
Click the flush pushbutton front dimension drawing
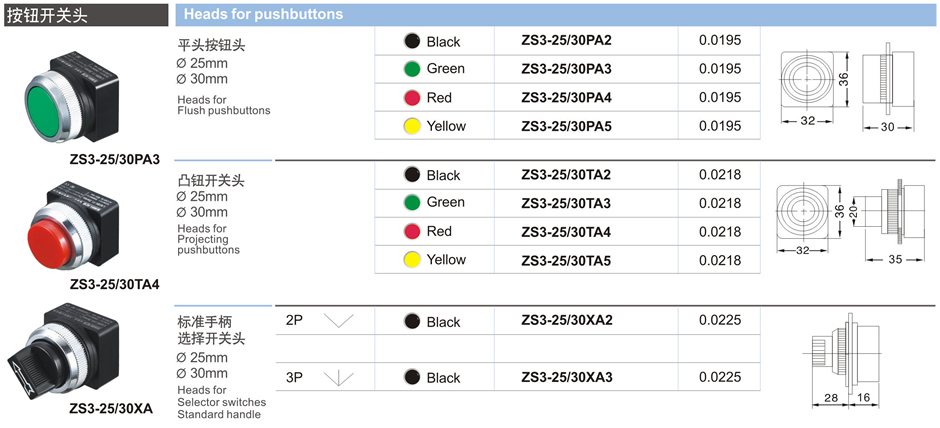(x=809, y=80)
